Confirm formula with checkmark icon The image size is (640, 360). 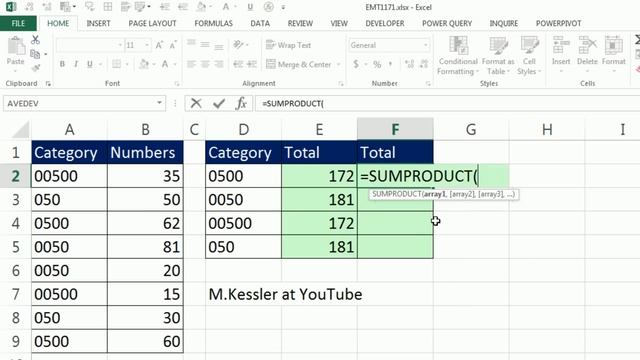coord(219,103)
